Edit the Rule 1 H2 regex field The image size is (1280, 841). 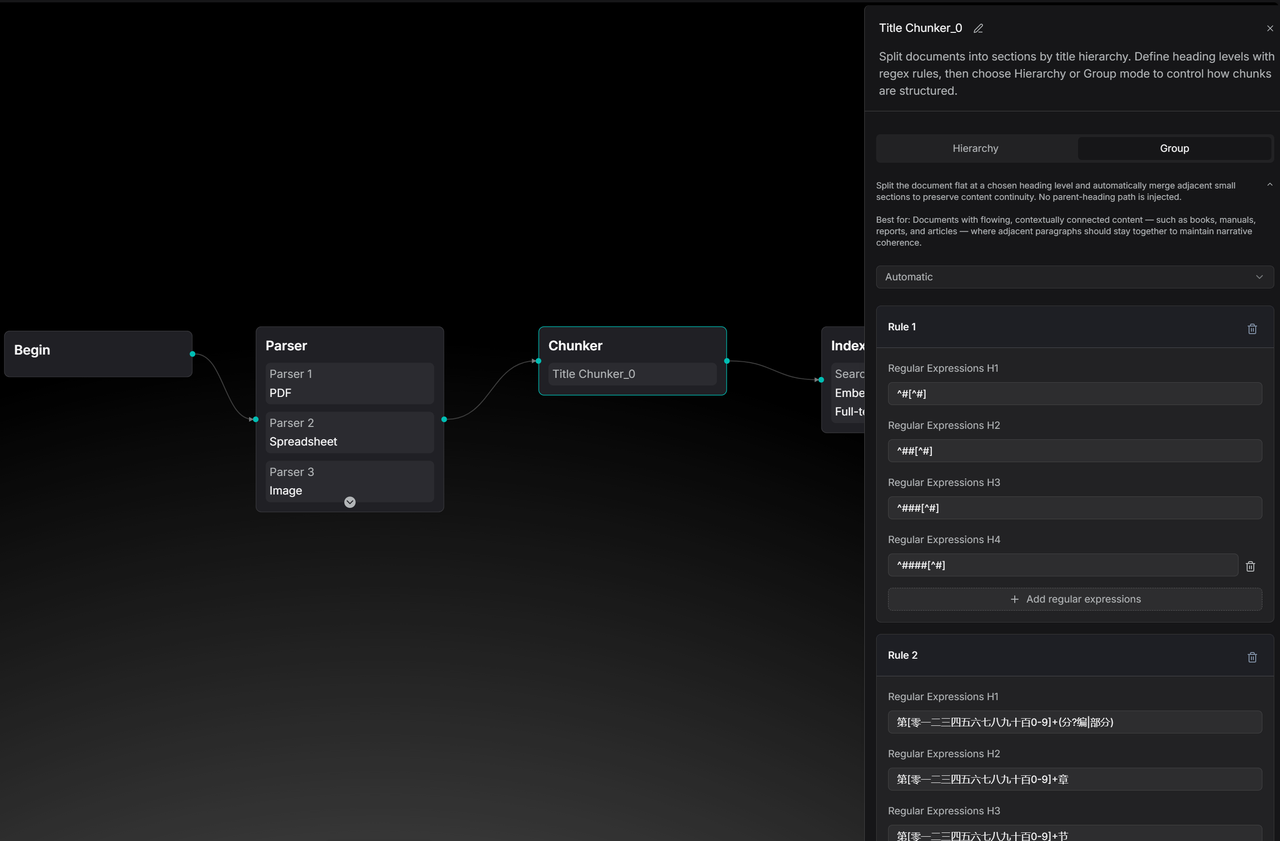1074,451
